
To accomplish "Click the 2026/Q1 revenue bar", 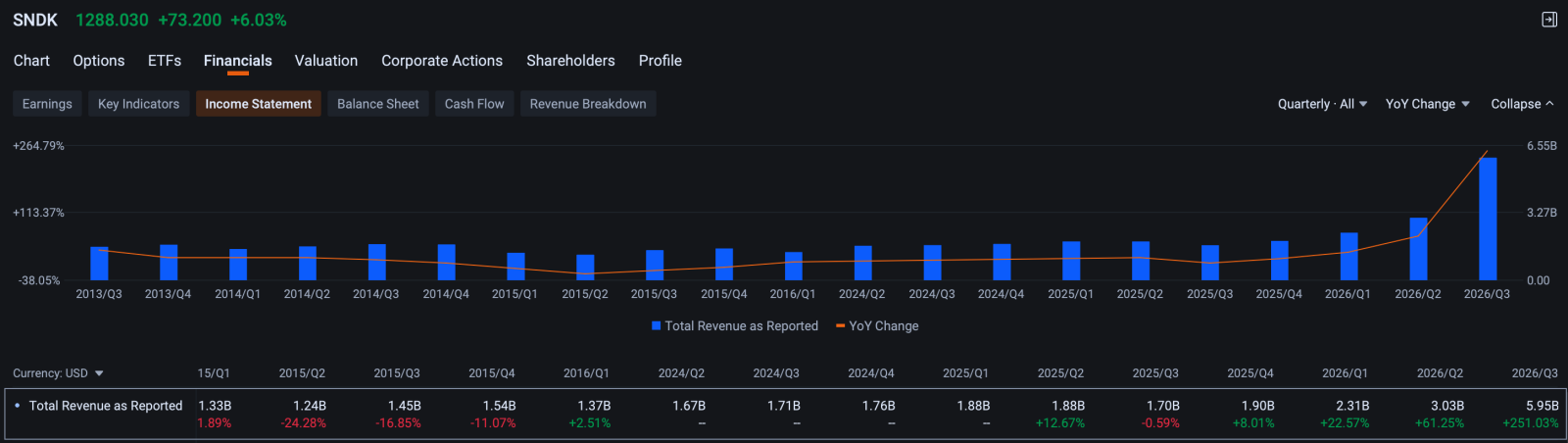I will tap(1348, 257).
